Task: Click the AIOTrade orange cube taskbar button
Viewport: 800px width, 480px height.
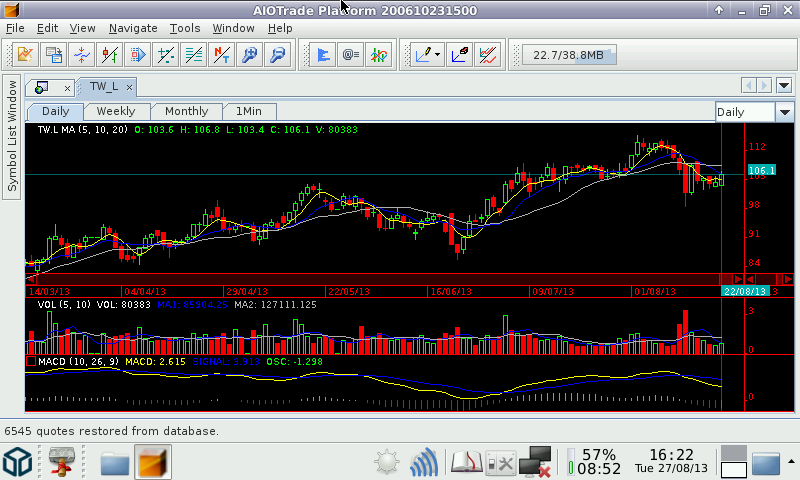Action: click(x=153, y=462)
